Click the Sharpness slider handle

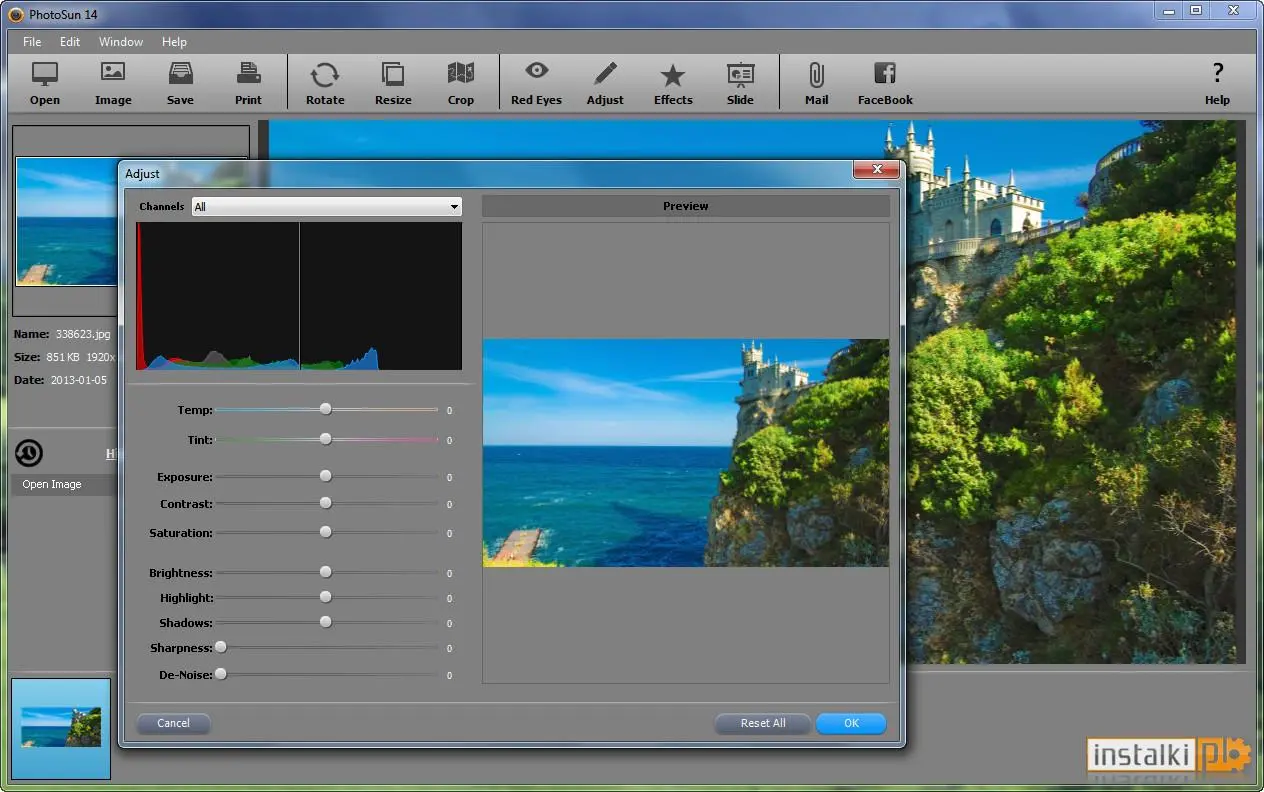point(221,647)
